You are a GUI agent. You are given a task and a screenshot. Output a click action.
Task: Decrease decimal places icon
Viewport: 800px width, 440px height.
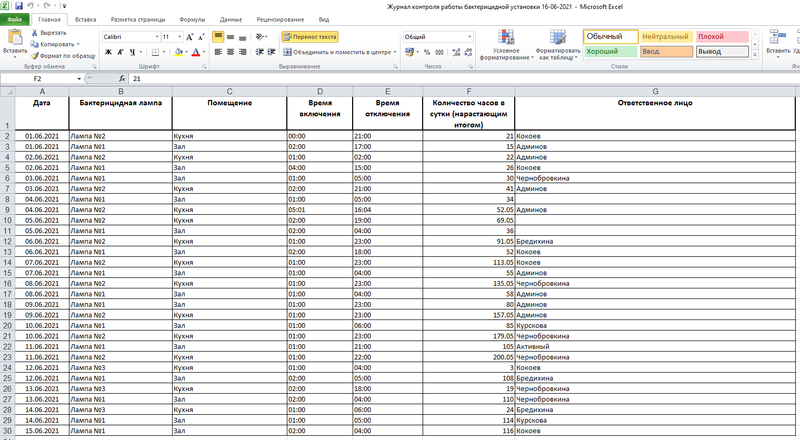point(468,52)
